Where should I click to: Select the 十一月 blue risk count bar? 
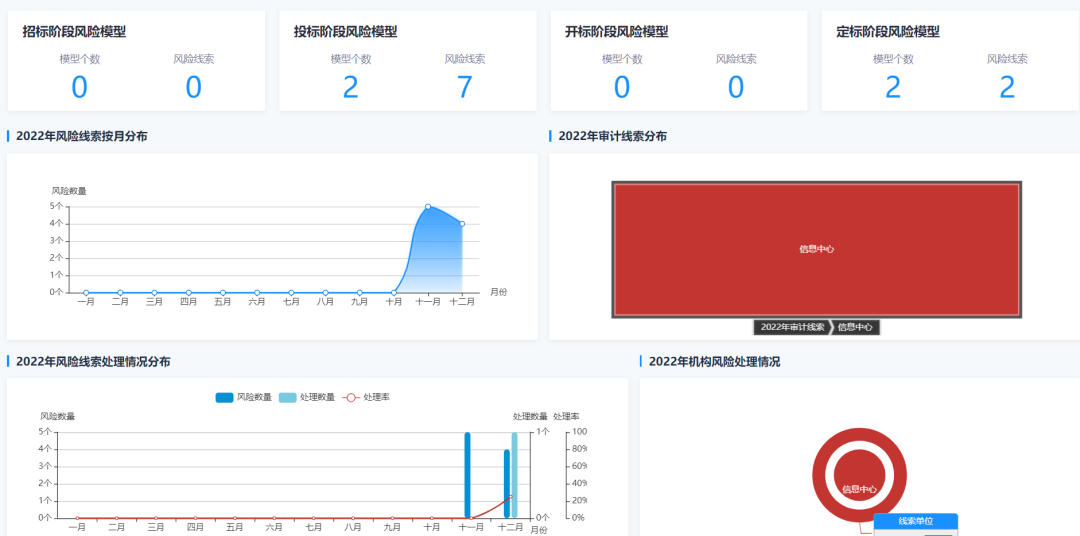click(x=467, y=475)
